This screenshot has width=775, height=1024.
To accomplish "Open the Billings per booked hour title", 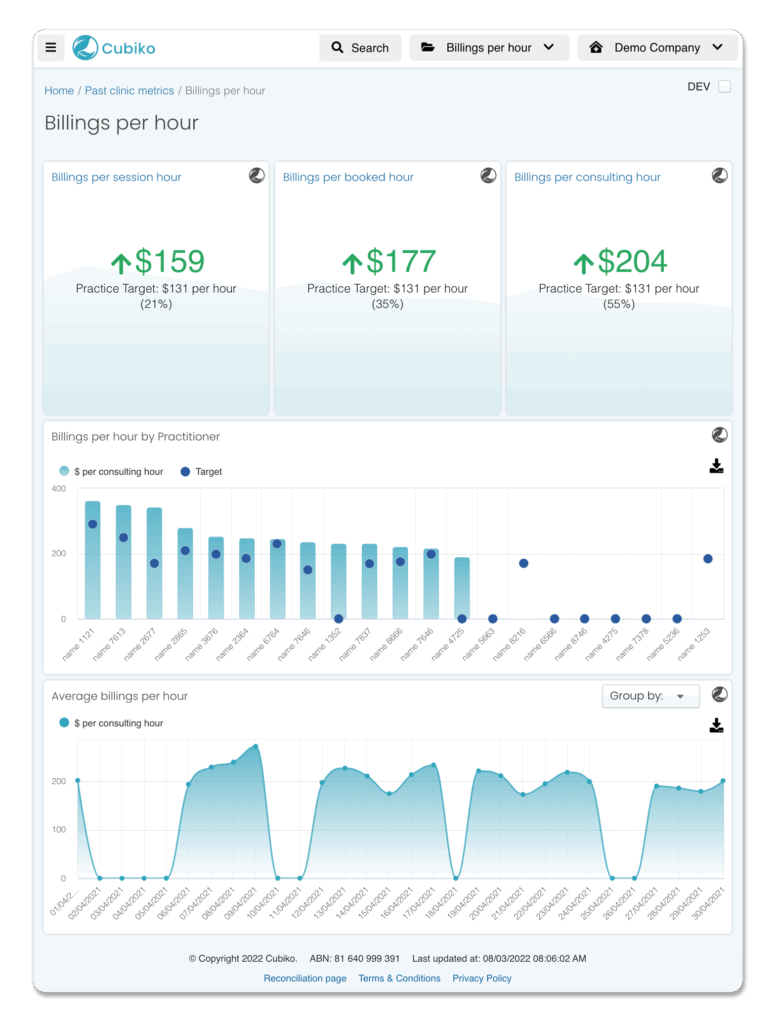I will (x=348, y=177).
